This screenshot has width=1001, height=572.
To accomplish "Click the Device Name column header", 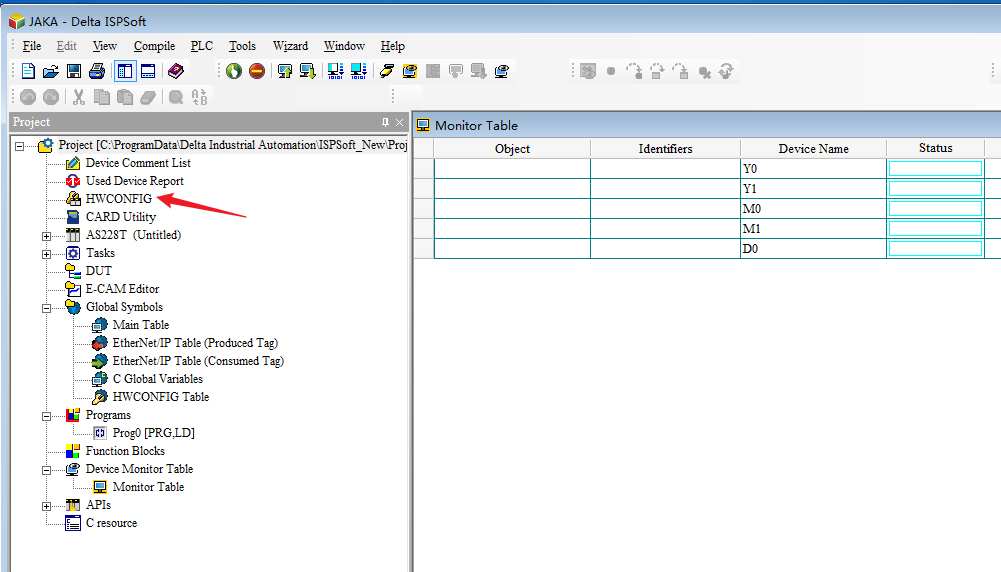I will coord(813,148).
